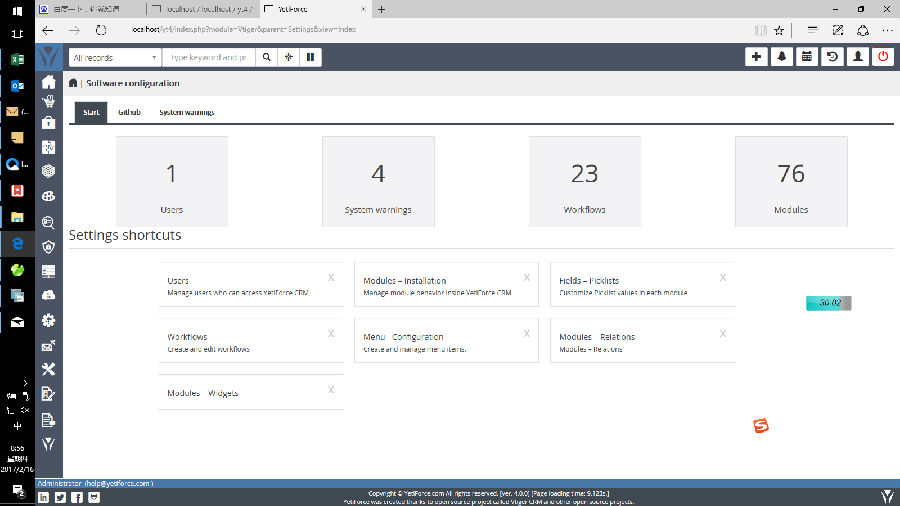Click the plus quick create icon
This screenshot has width=900, height=506.
(756, 57)
